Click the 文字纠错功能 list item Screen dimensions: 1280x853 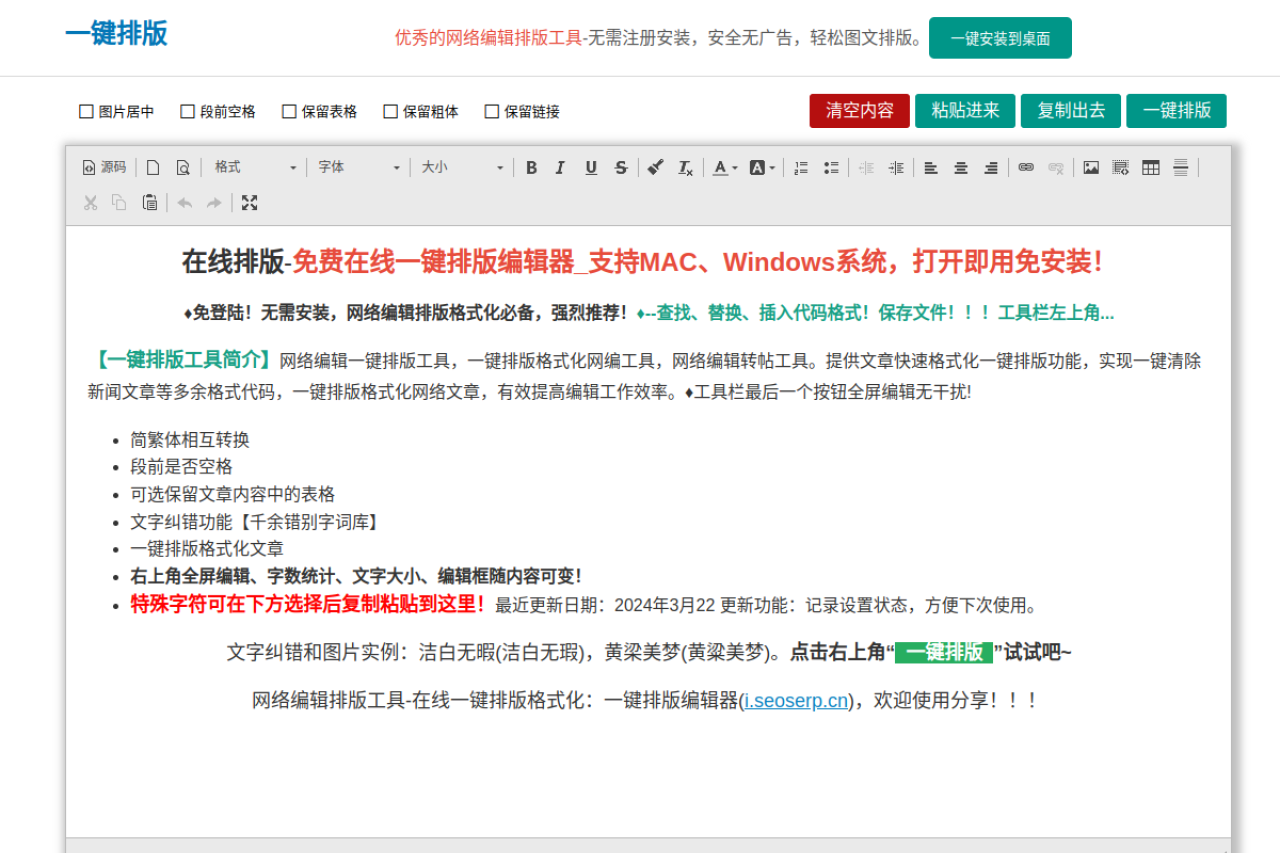coord(256,522)
